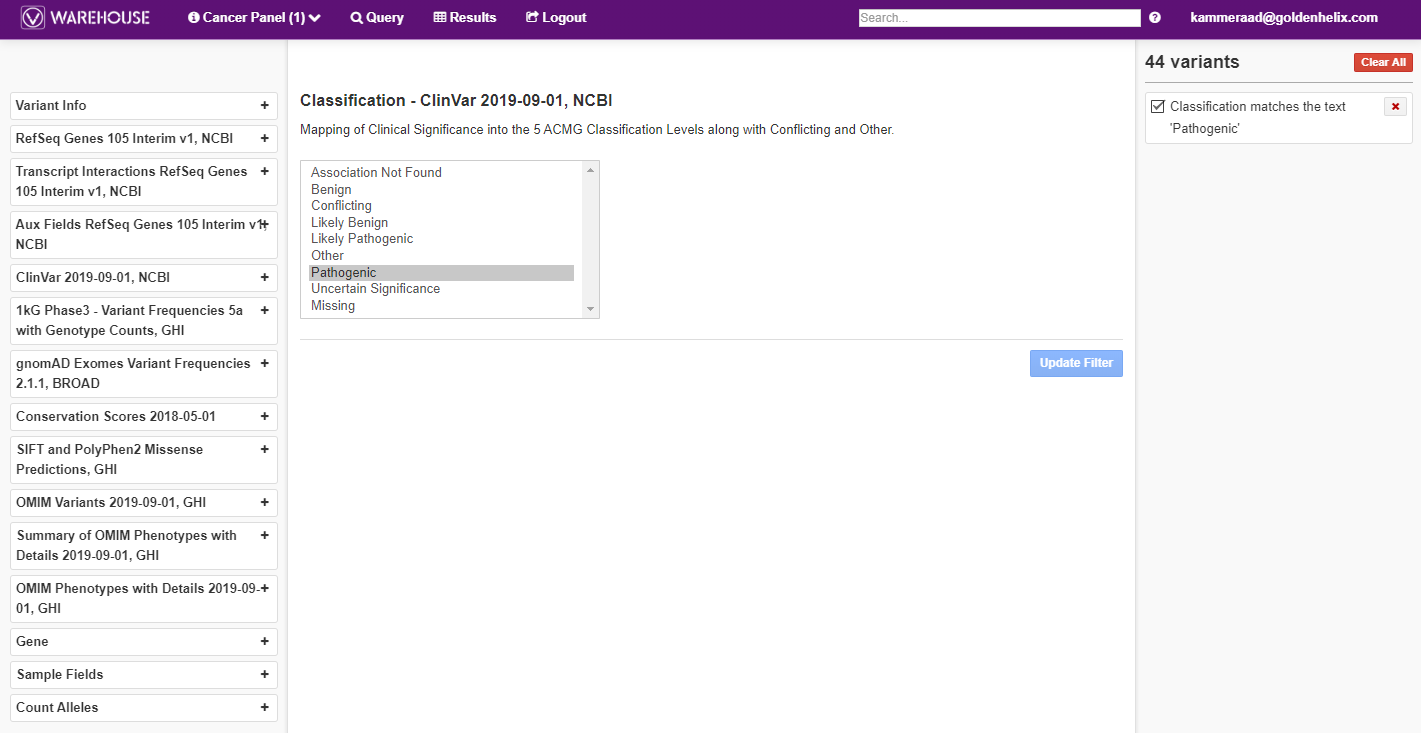Switch to the Results view
1421x733 pixels.
(x=465, y=17)
